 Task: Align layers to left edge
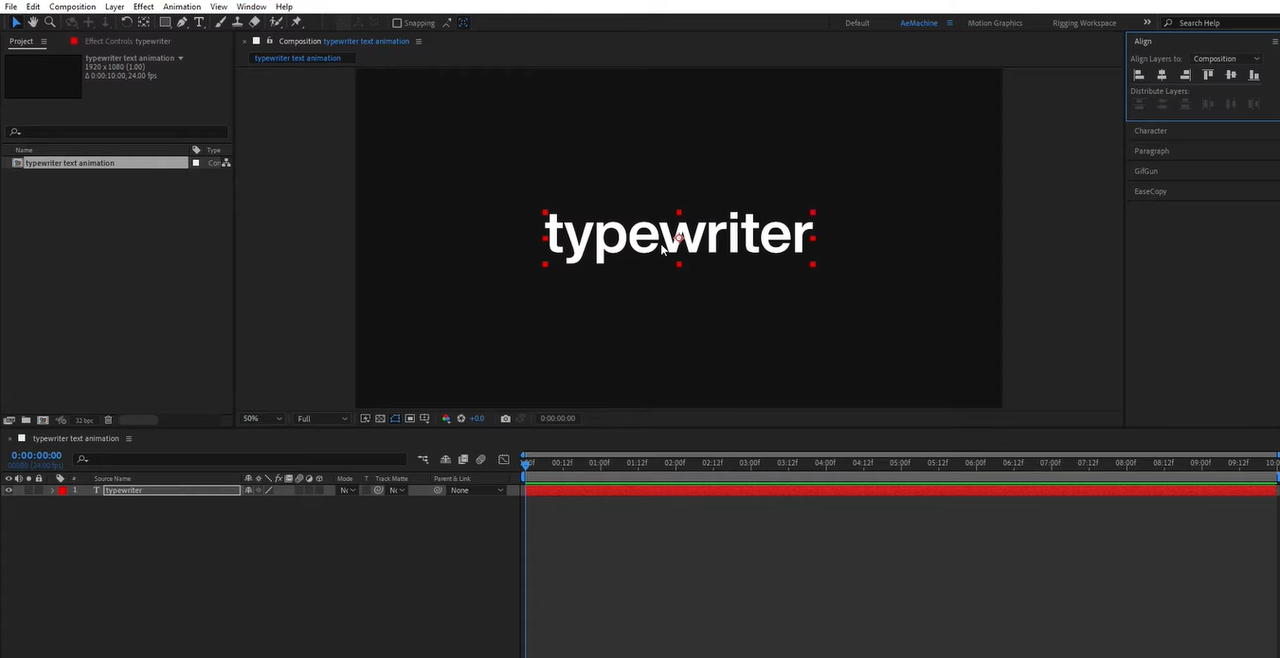1138,75
